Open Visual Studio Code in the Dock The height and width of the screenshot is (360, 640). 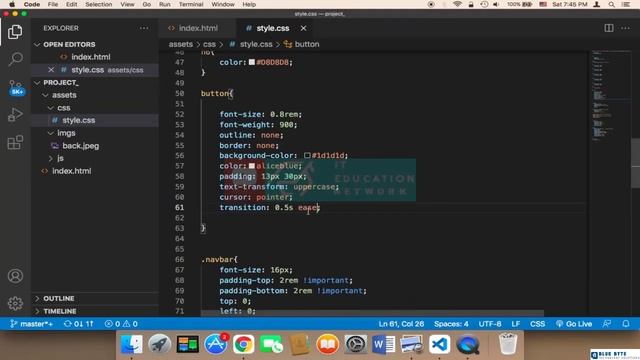pyautogui.click(x=439, y=344)
